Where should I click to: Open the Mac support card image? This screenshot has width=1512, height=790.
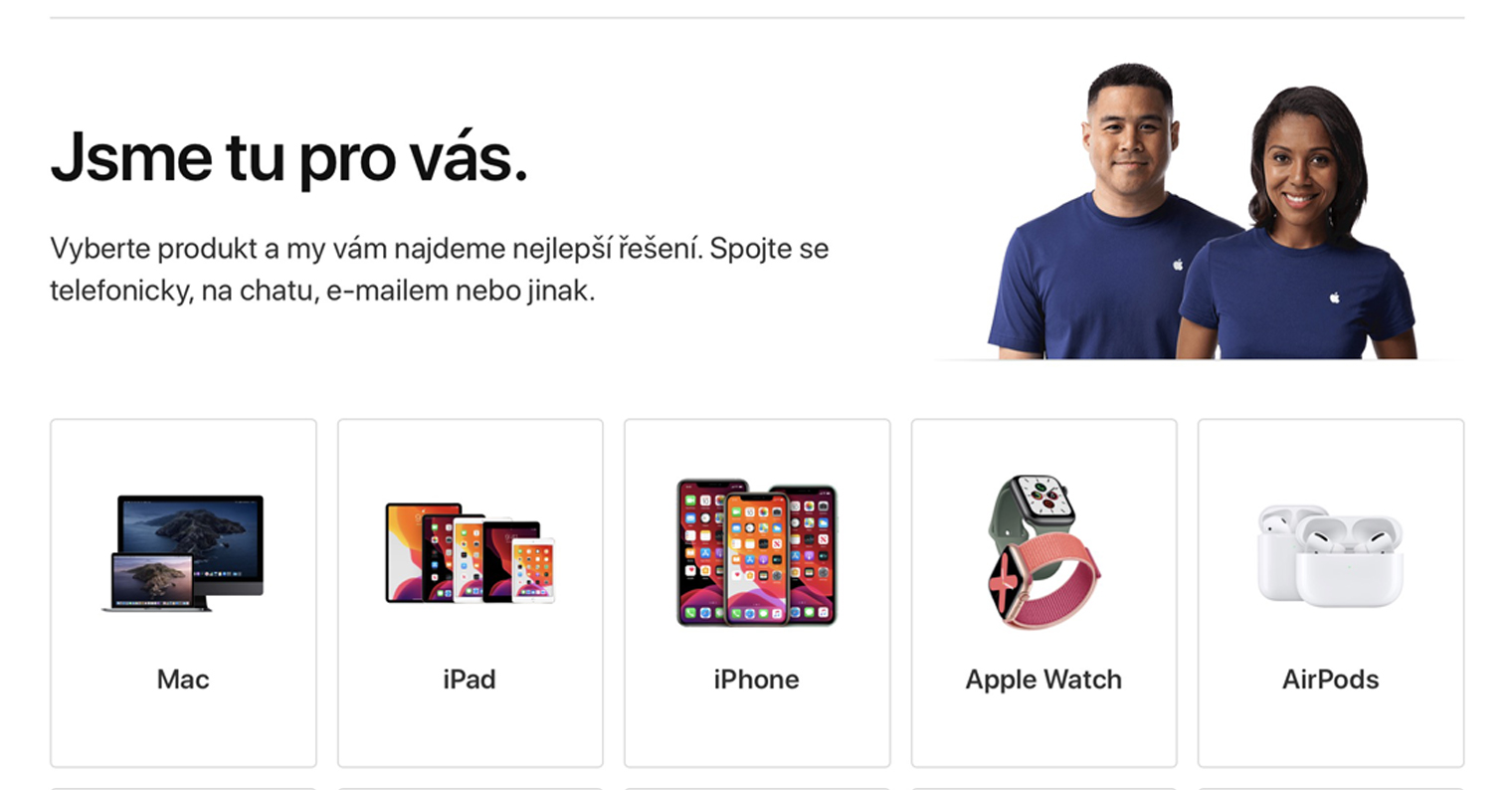click(183, 552)
